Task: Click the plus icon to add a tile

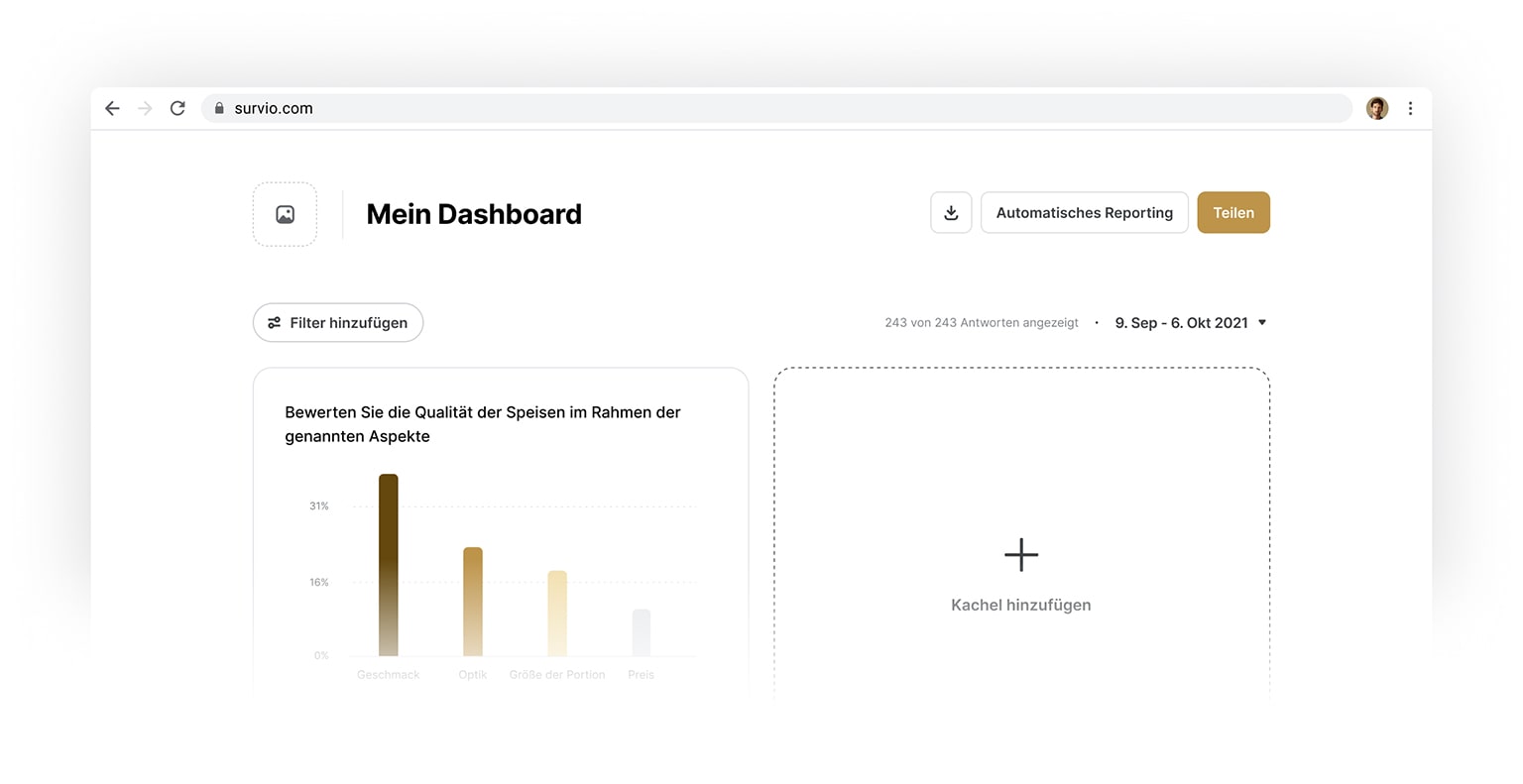Action: coord(1020,555)
